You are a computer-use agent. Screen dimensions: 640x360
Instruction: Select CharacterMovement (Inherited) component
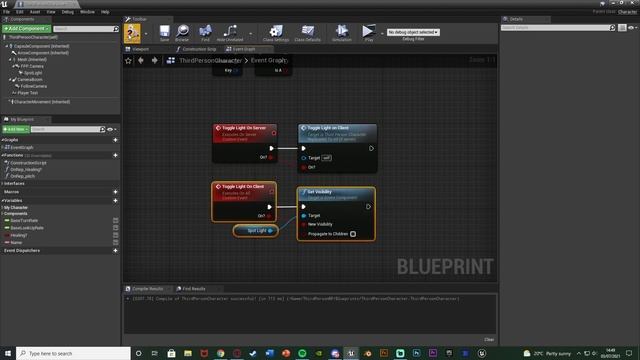42,102
